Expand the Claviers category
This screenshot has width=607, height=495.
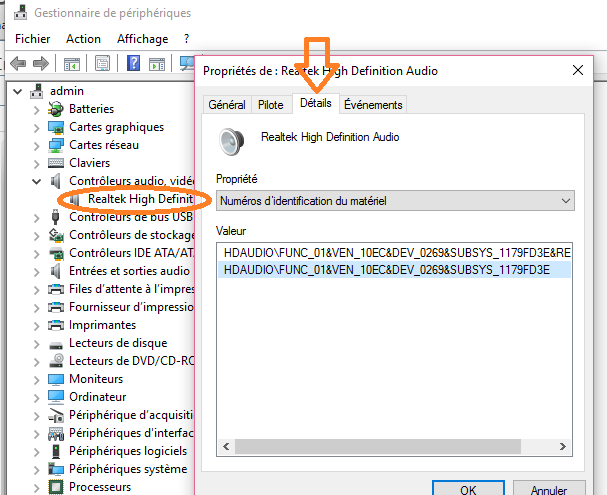[36, 164]
